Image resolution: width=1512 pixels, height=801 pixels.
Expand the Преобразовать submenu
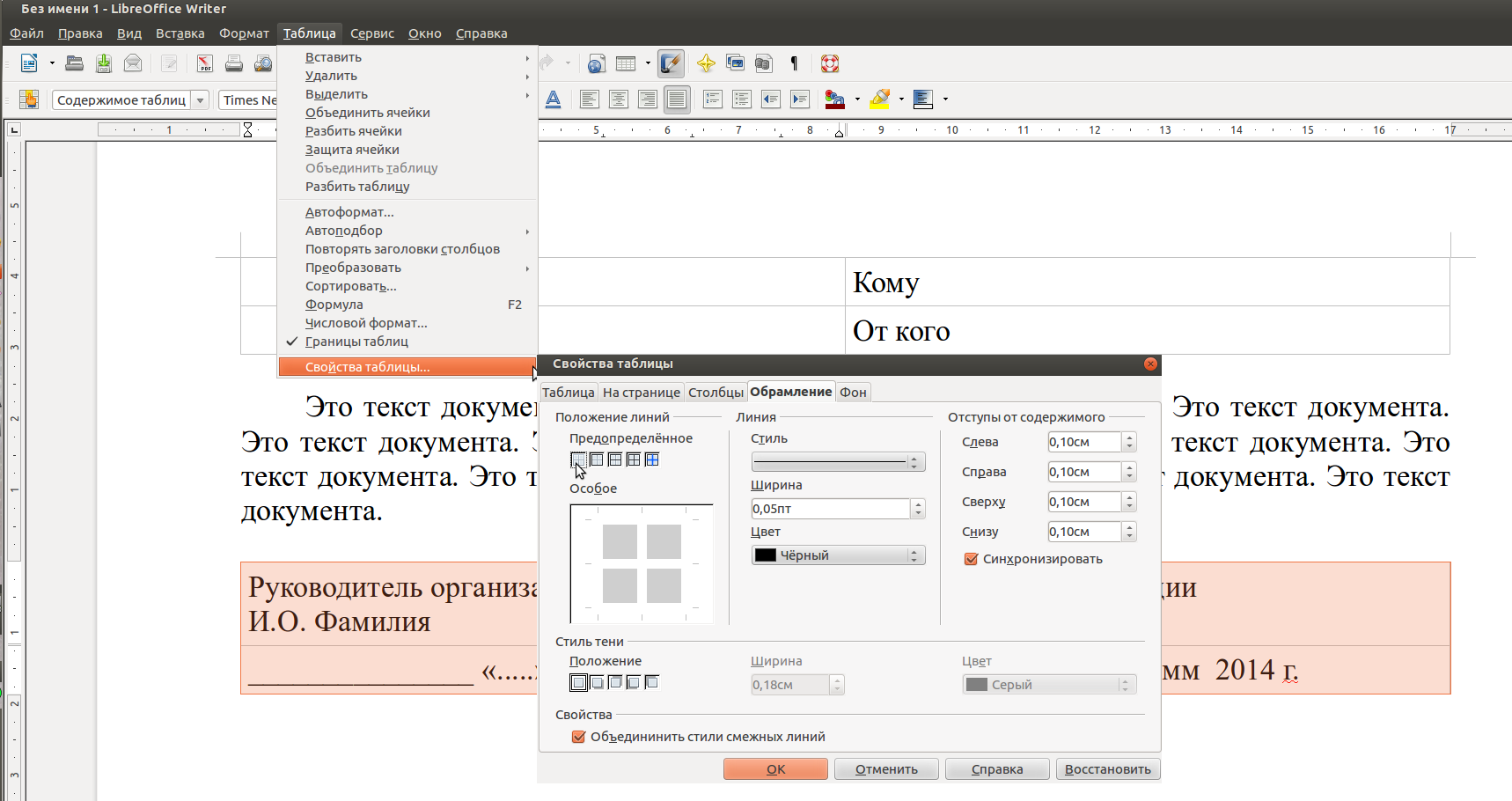[408, 268]
